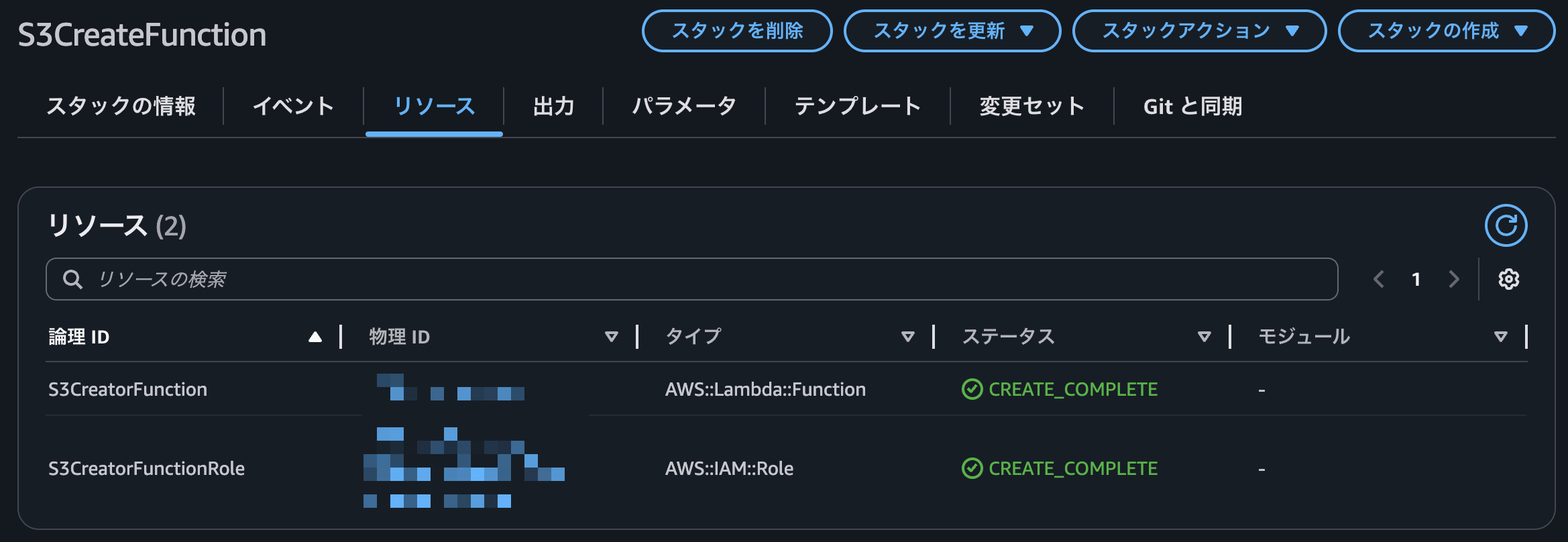
Task: Open the 変更セット tab
Action: [1031, 106]
